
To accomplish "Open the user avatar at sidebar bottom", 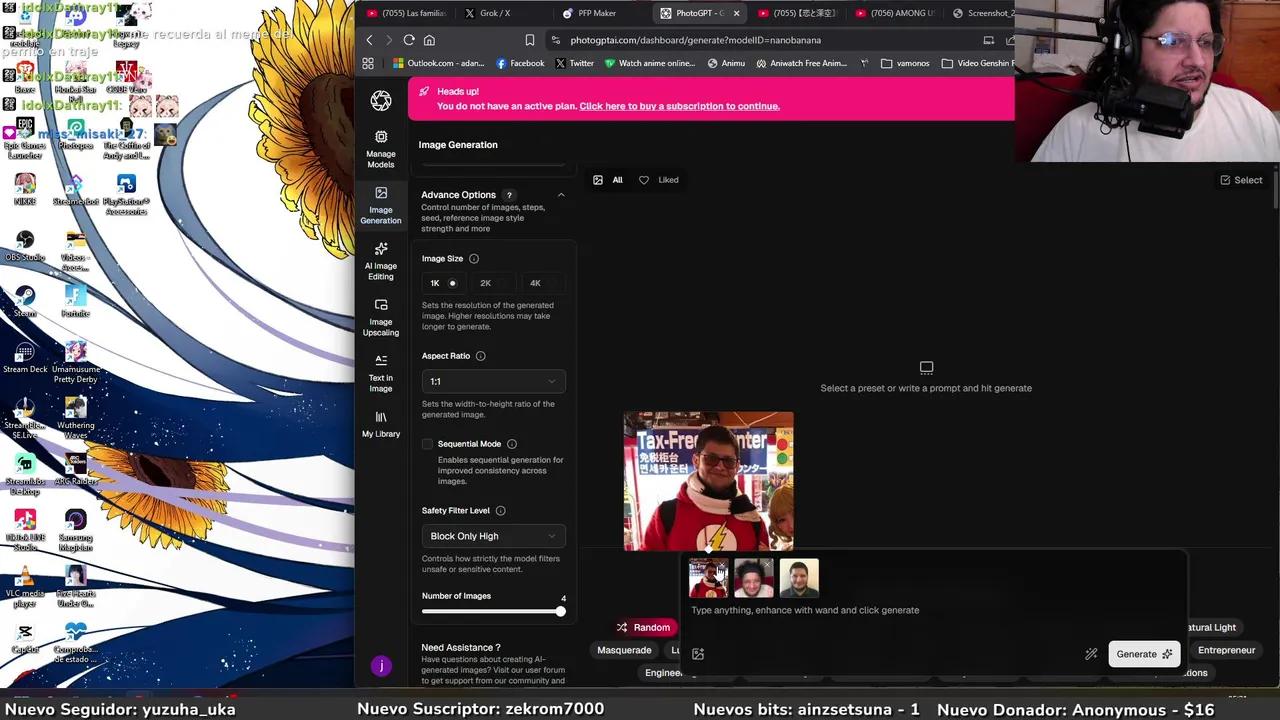I will point(380,666).
